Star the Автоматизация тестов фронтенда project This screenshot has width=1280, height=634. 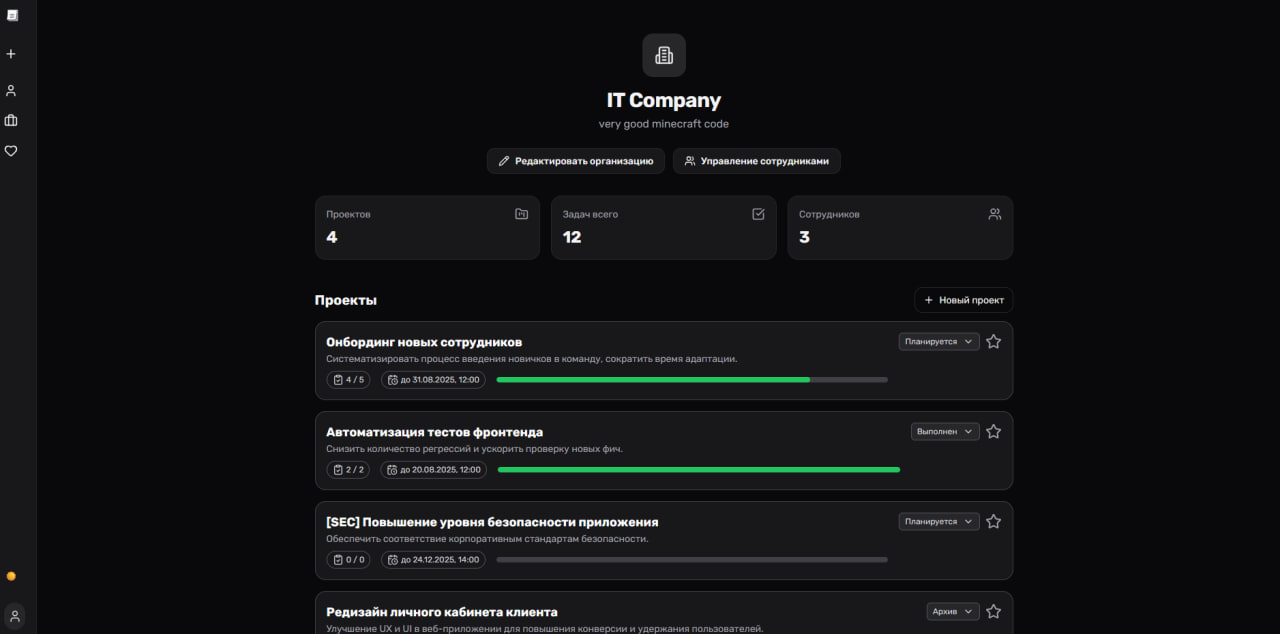[x=993, y=432]
